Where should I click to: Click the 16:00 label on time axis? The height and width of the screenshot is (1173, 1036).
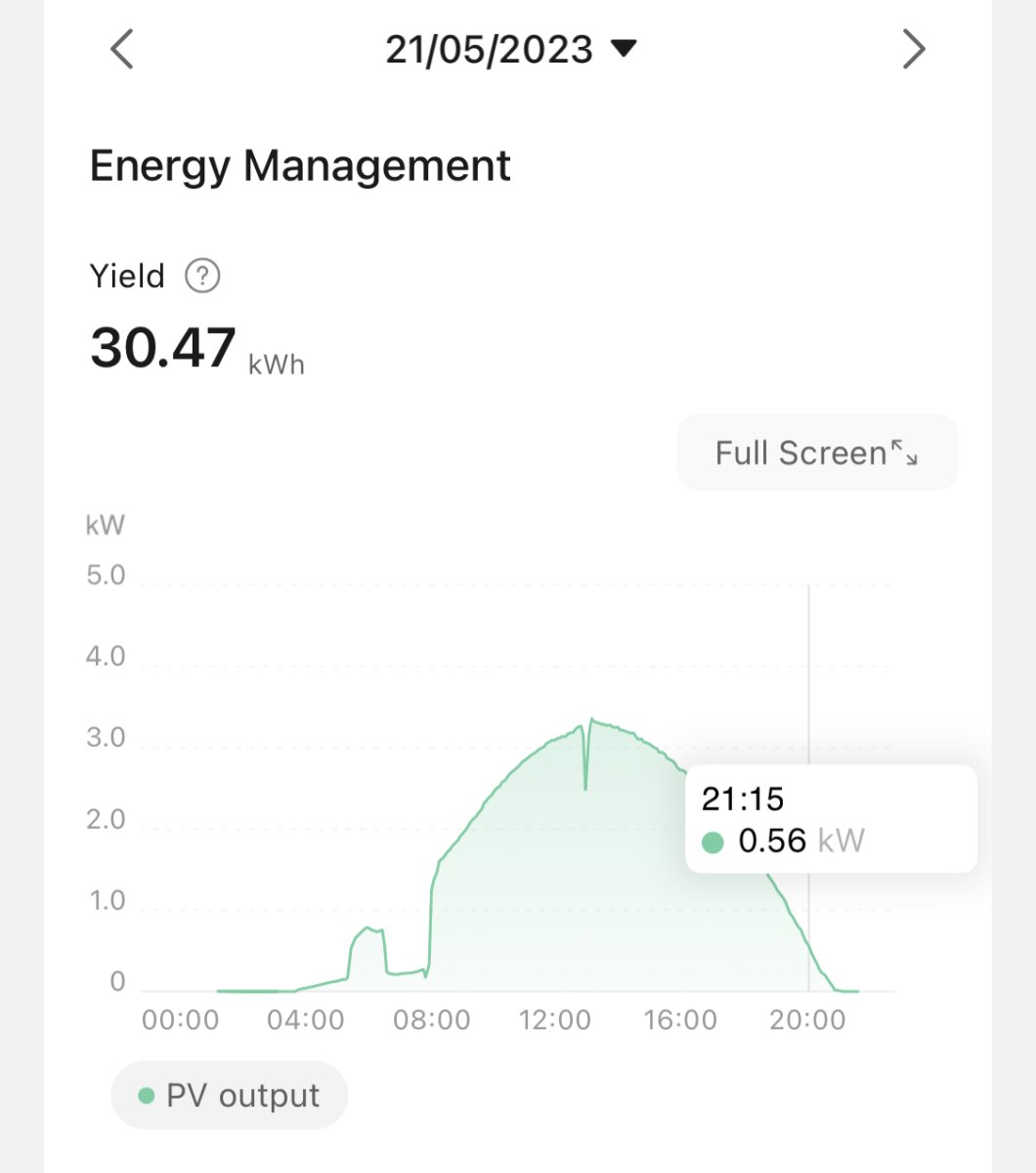point(681,1021)
